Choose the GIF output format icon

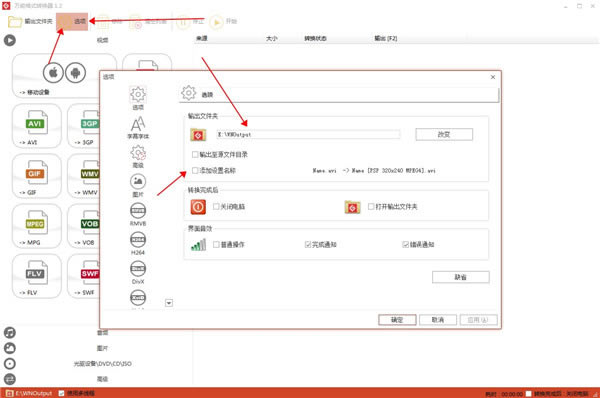pos(36,176)
